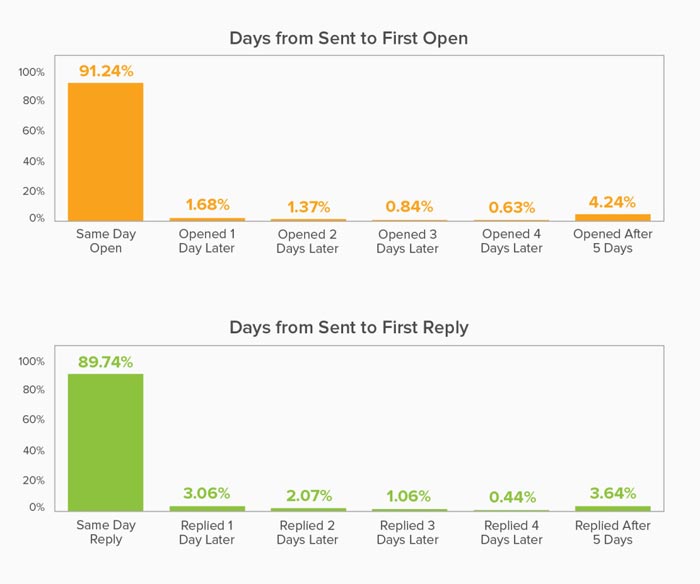Click the tall green Same Day Reply bar

[x=106, y=443]
